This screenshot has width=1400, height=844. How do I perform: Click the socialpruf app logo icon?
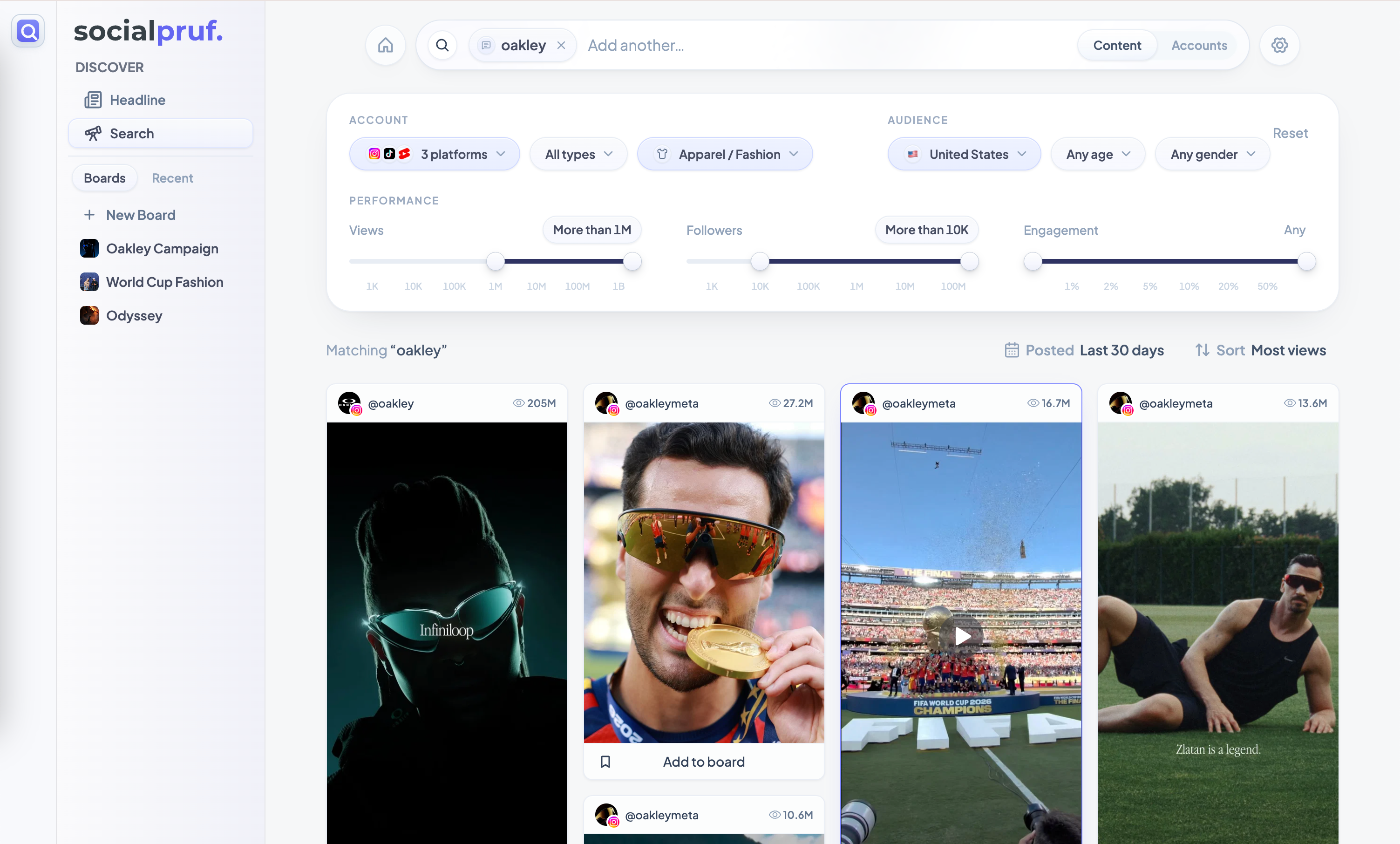pos(28,31)
